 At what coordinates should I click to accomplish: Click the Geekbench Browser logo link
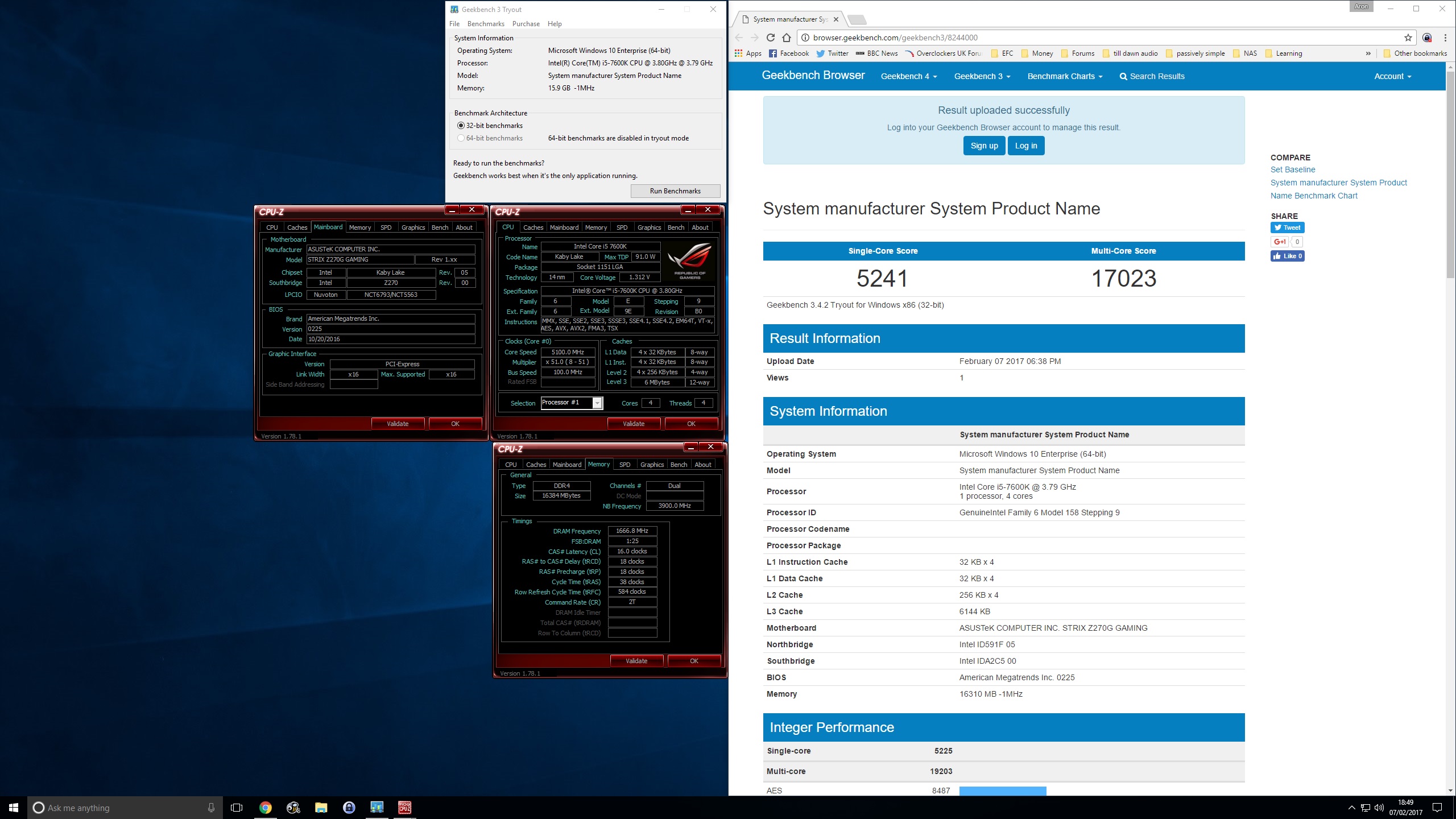(x=813, y=75)
